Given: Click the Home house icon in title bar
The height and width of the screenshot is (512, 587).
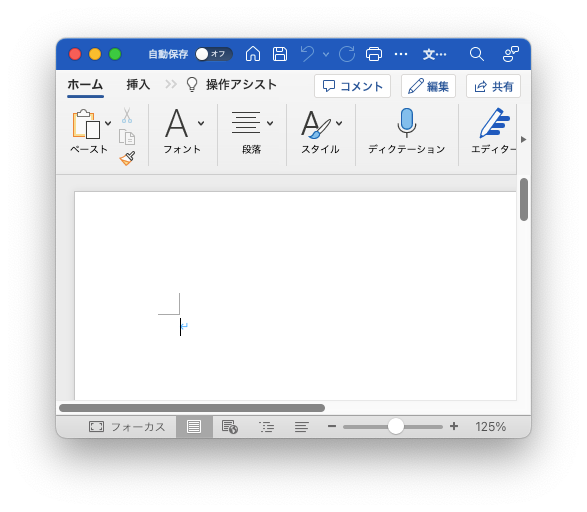Looking at the screenshot, I should click(x=253, y=54).
